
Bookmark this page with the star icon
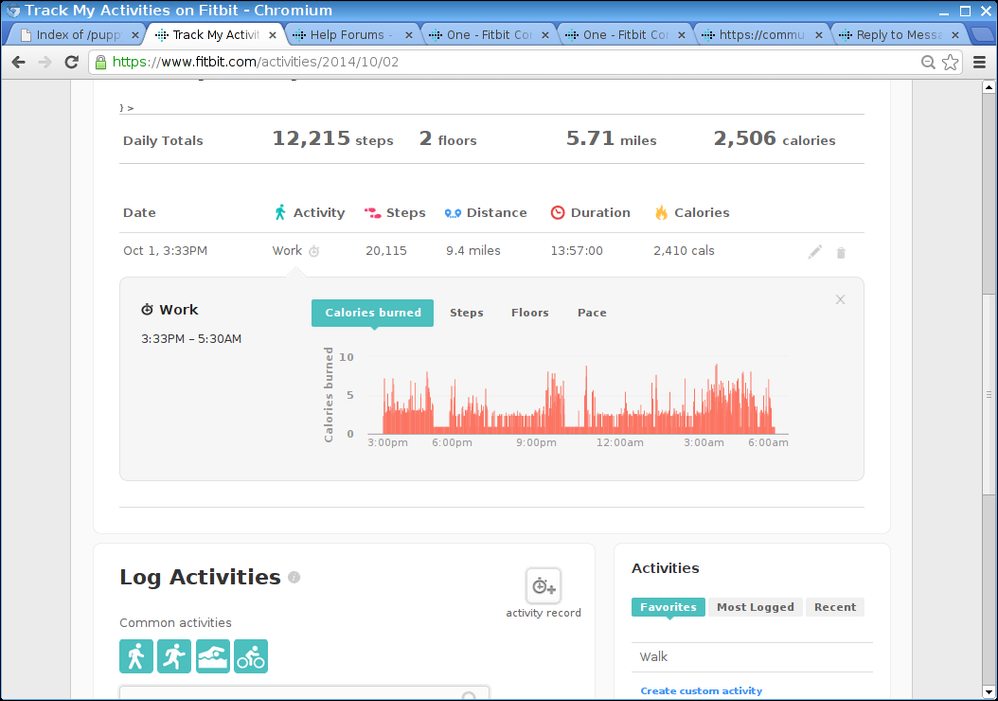[x=950, y=62]
